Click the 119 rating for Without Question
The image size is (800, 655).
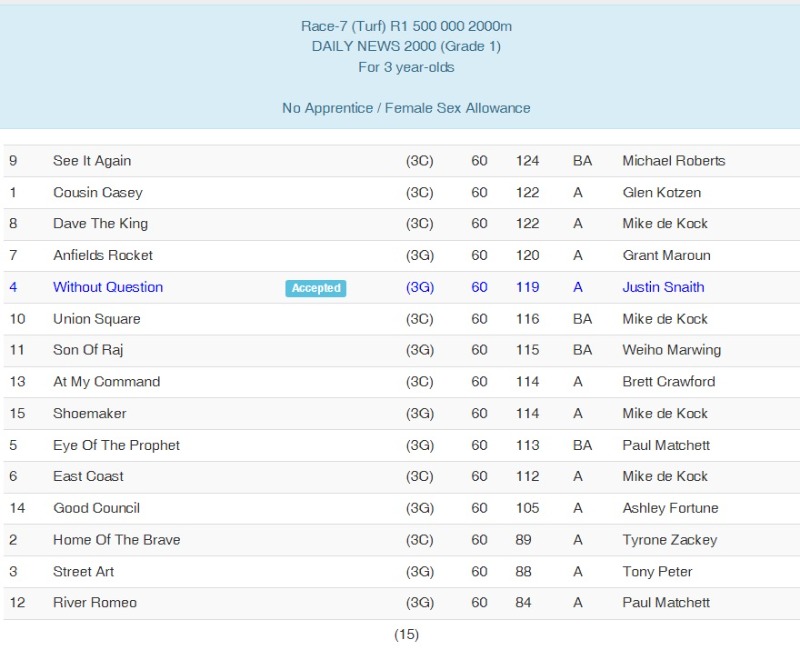[527, 287]
